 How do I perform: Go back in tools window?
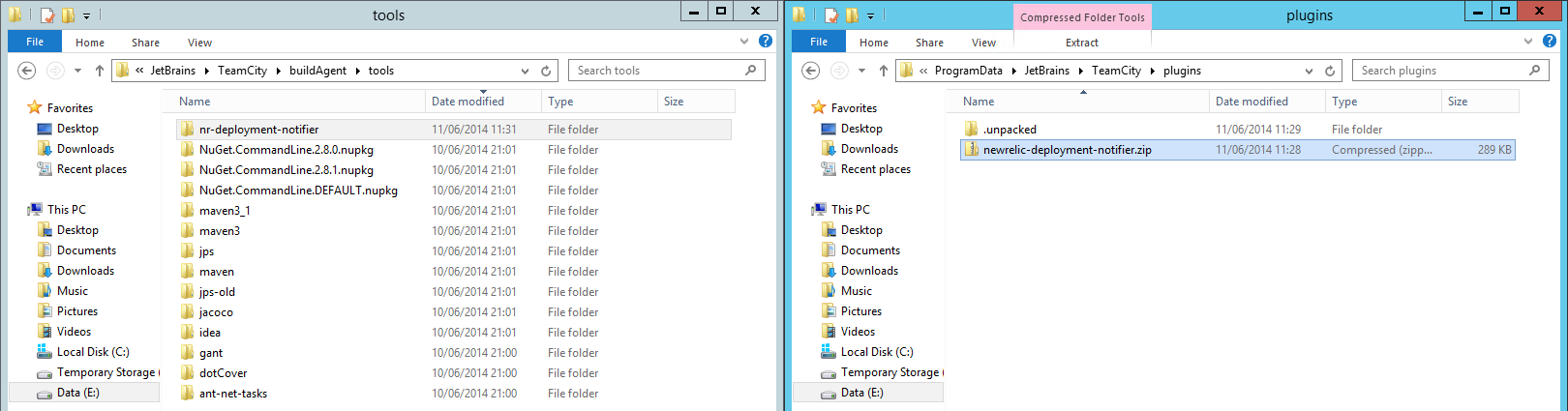[27, 71]
